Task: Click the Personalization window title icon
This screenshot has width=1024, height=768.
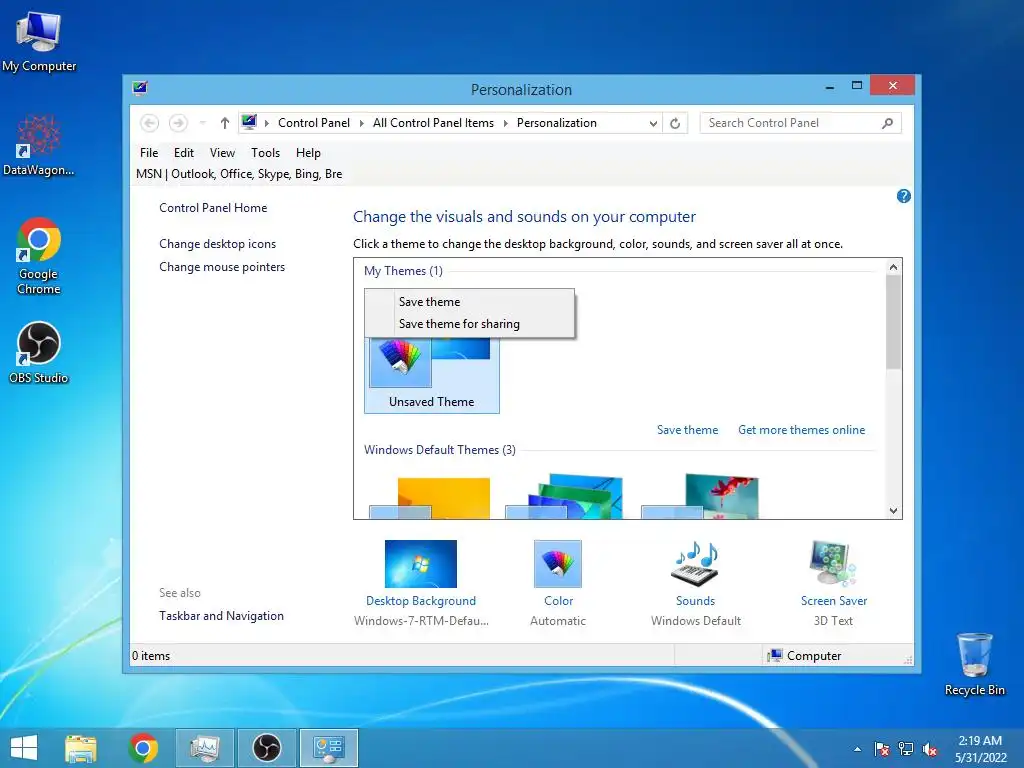Action: click(139, 88)
